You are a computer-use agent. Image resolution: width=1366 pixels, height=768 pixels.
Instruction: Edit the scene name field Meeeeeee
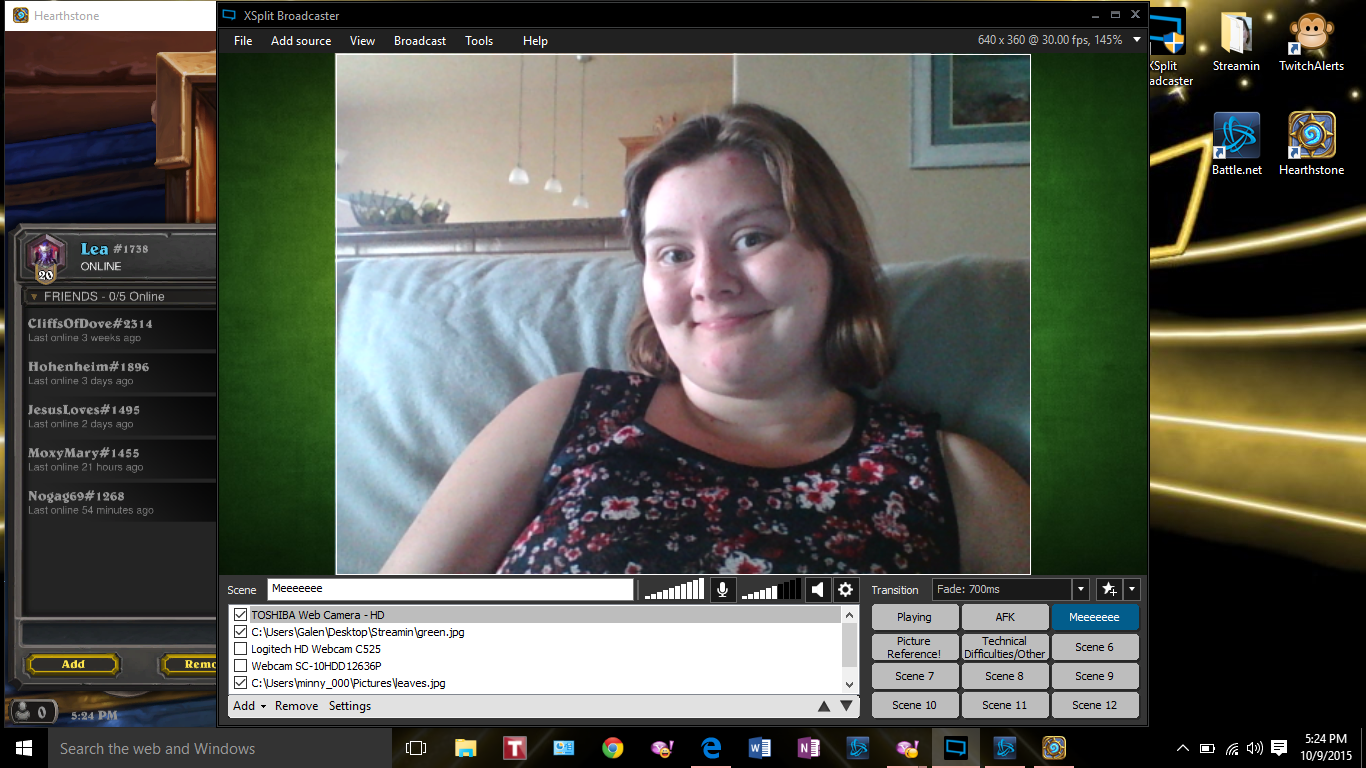click(450, 589)
